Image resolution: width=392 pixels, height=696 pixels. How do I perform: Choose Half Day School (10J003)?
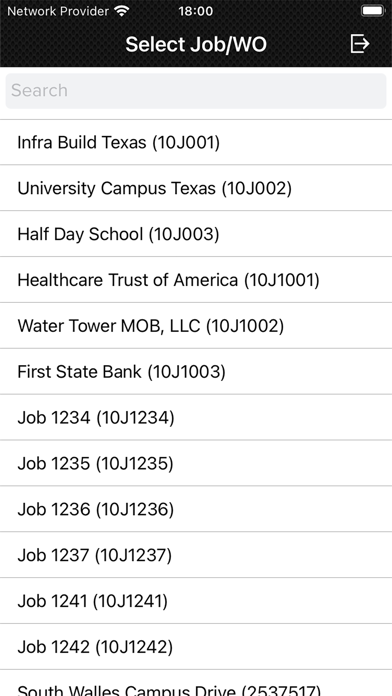coord(196,234)
